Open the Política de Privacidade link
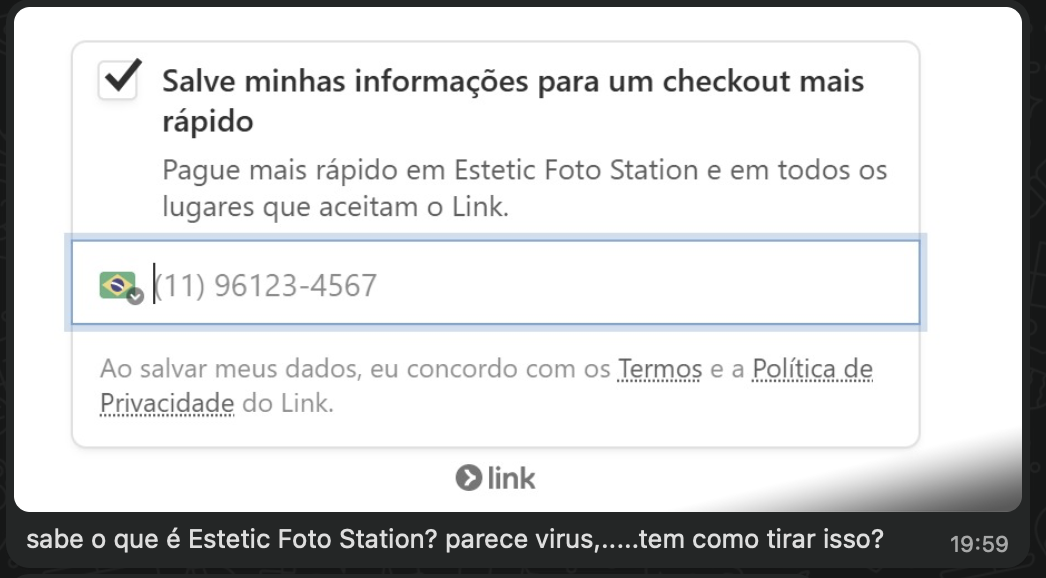The height and width of the screenshot is (578, 1046). pos(812,370)
